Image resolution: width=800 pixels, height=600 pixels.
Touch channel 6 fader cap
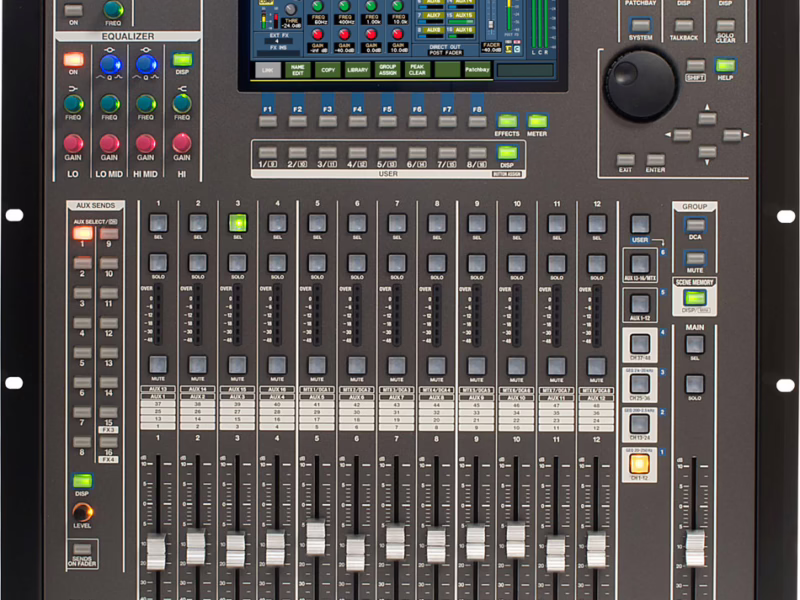[355, 553]
